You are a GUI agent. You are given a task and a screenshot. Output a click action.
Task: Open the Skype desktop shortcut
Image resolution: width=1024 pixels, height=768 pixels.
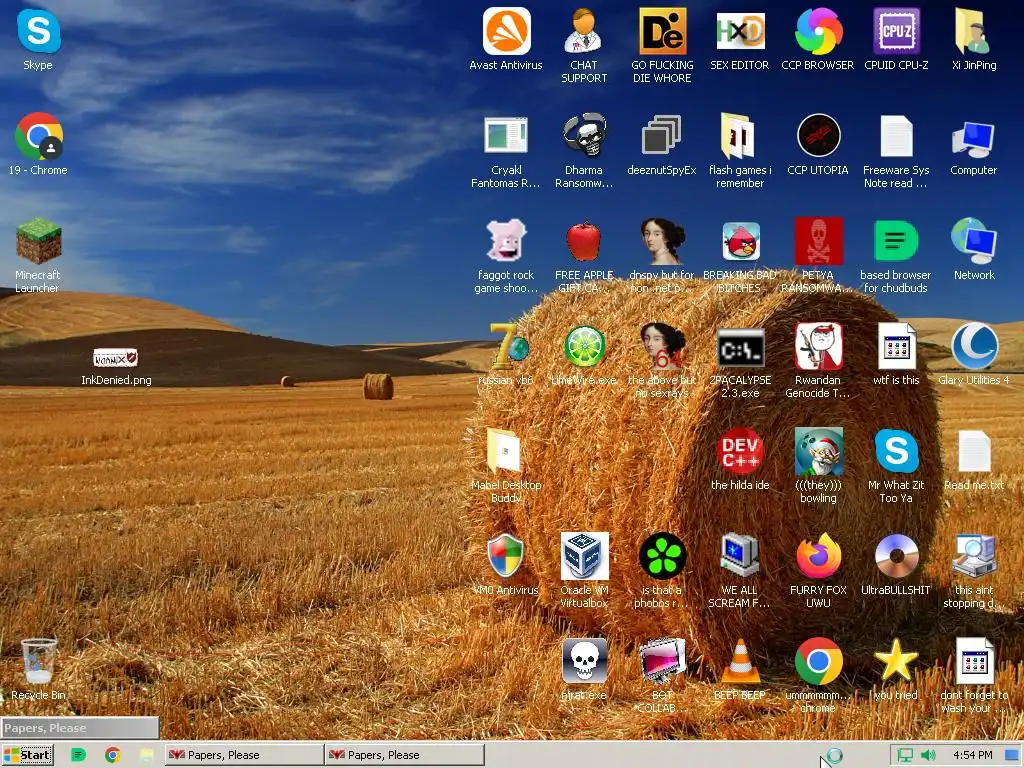coord(39,32)
